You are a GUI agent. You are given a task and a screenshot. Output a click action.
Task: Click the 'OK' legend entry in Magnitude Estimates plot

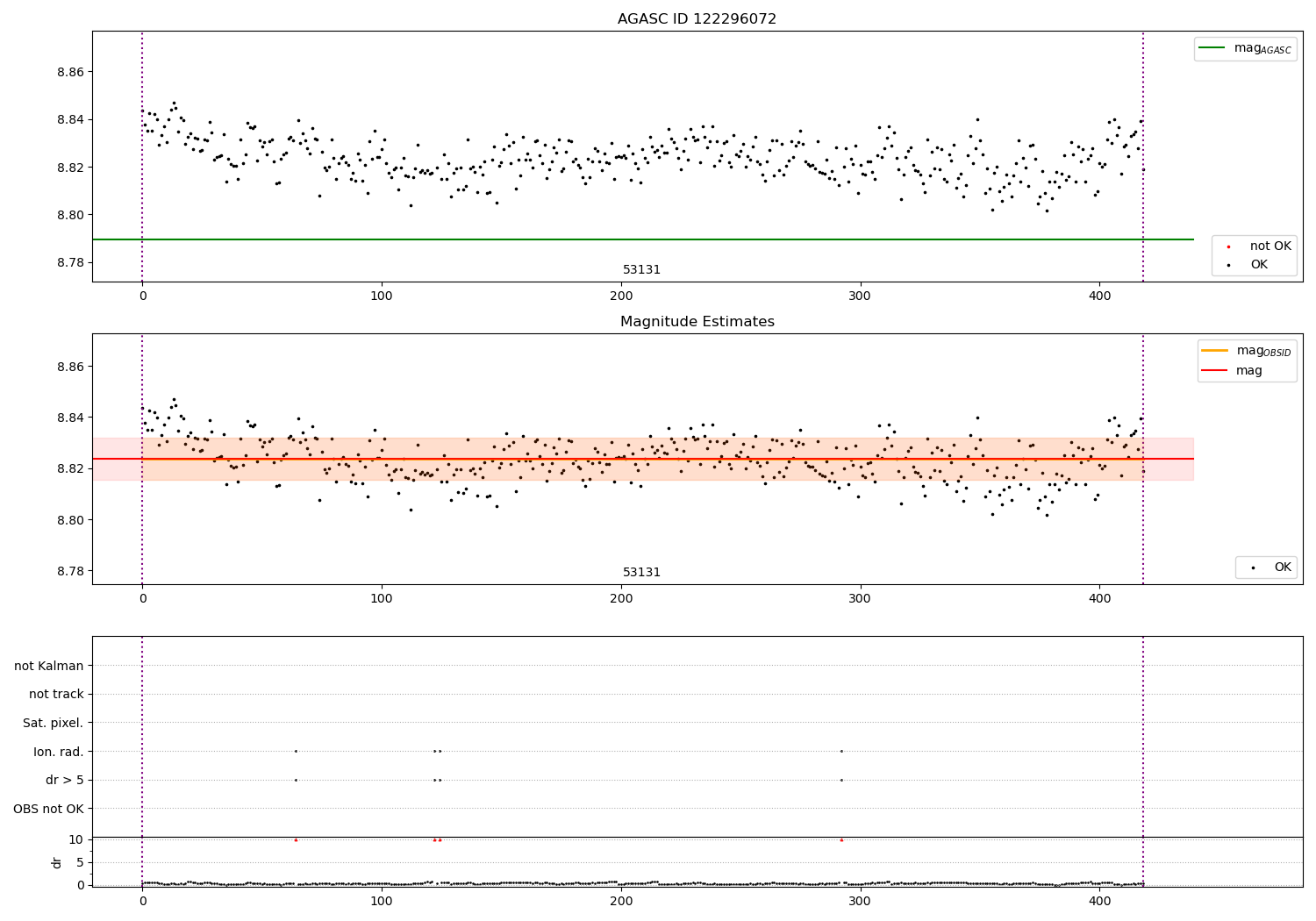pos(1283,568)
